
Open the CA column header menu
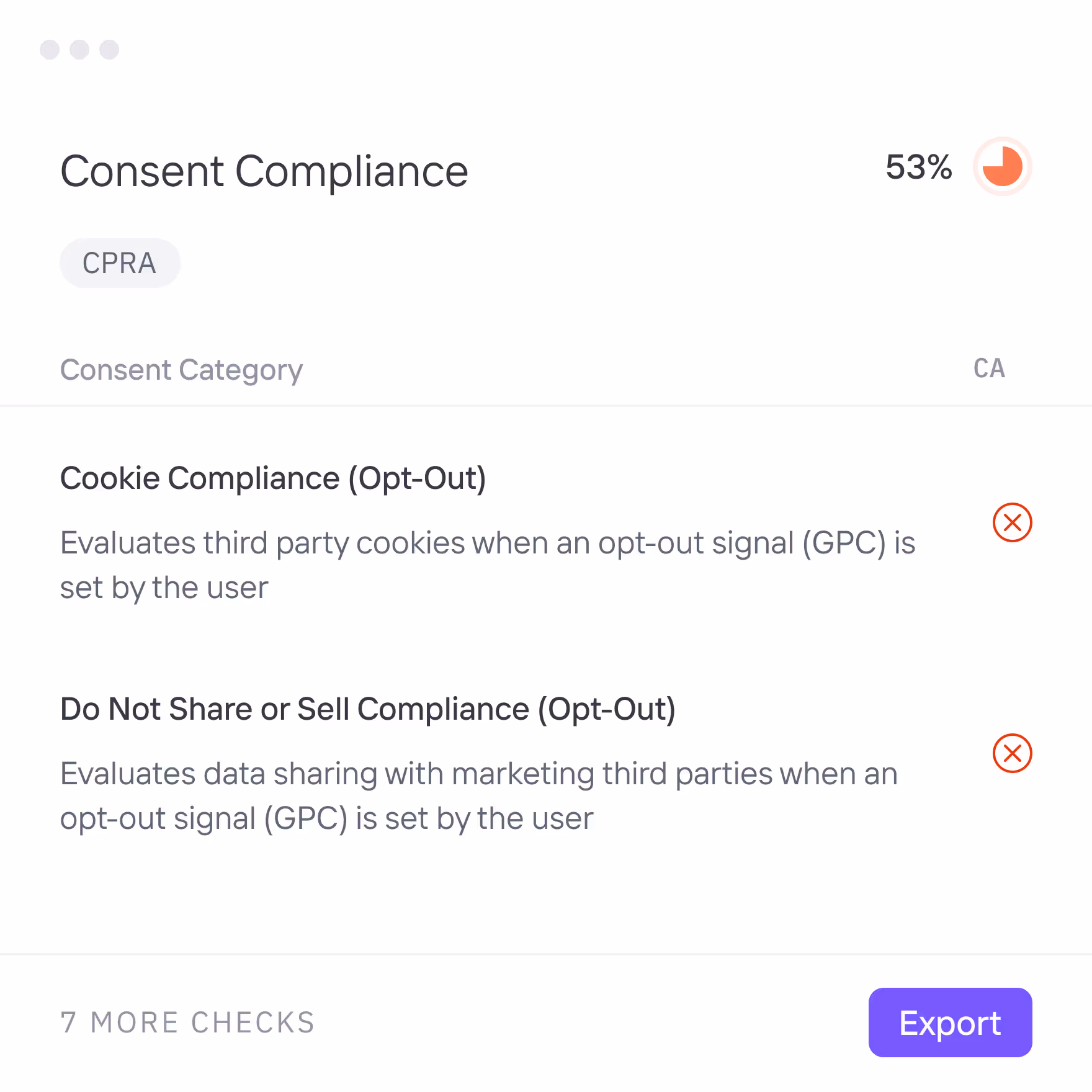[x=989, y=369]
